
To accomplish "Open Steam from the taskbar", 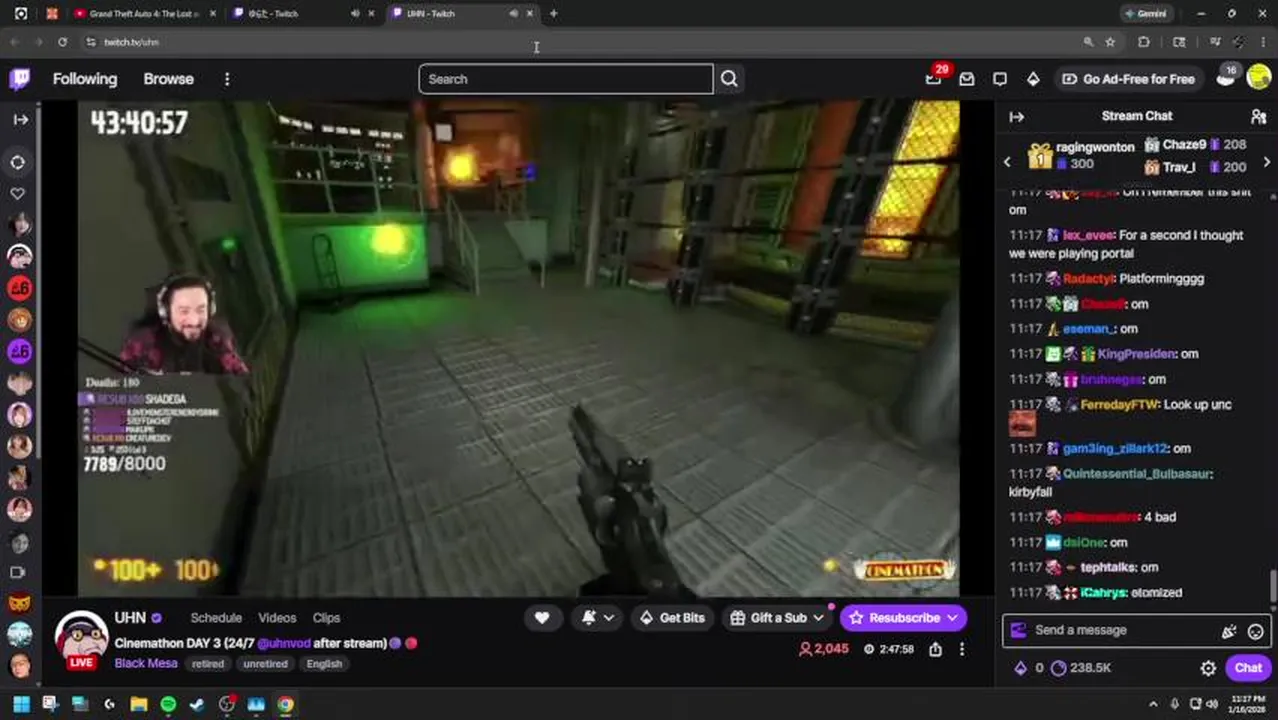I will coord(197,704).
